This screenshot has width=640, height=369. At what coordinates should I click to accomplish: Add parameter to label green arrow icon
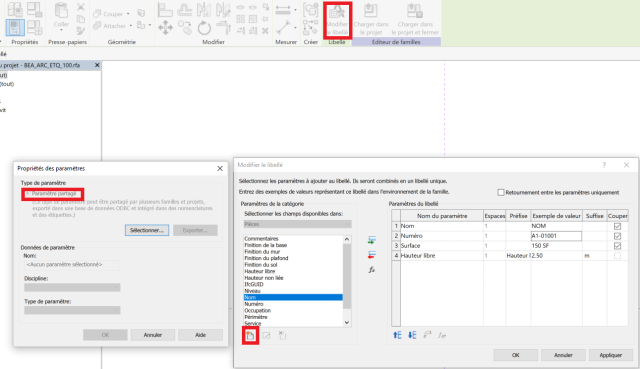tap(371, 240)
